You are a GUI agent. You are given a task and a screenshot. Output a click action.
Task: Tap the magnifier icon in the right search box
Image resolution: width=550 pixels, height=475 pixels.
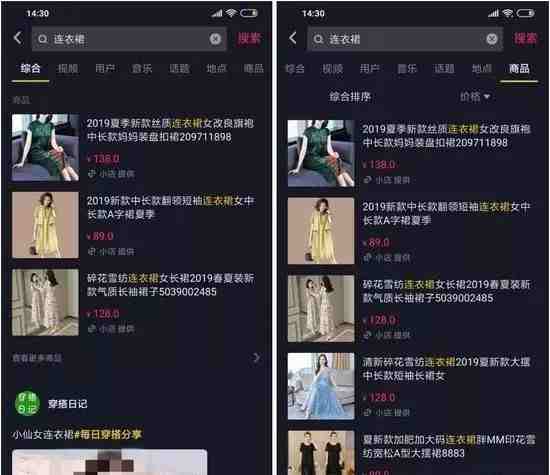(318, 39)
